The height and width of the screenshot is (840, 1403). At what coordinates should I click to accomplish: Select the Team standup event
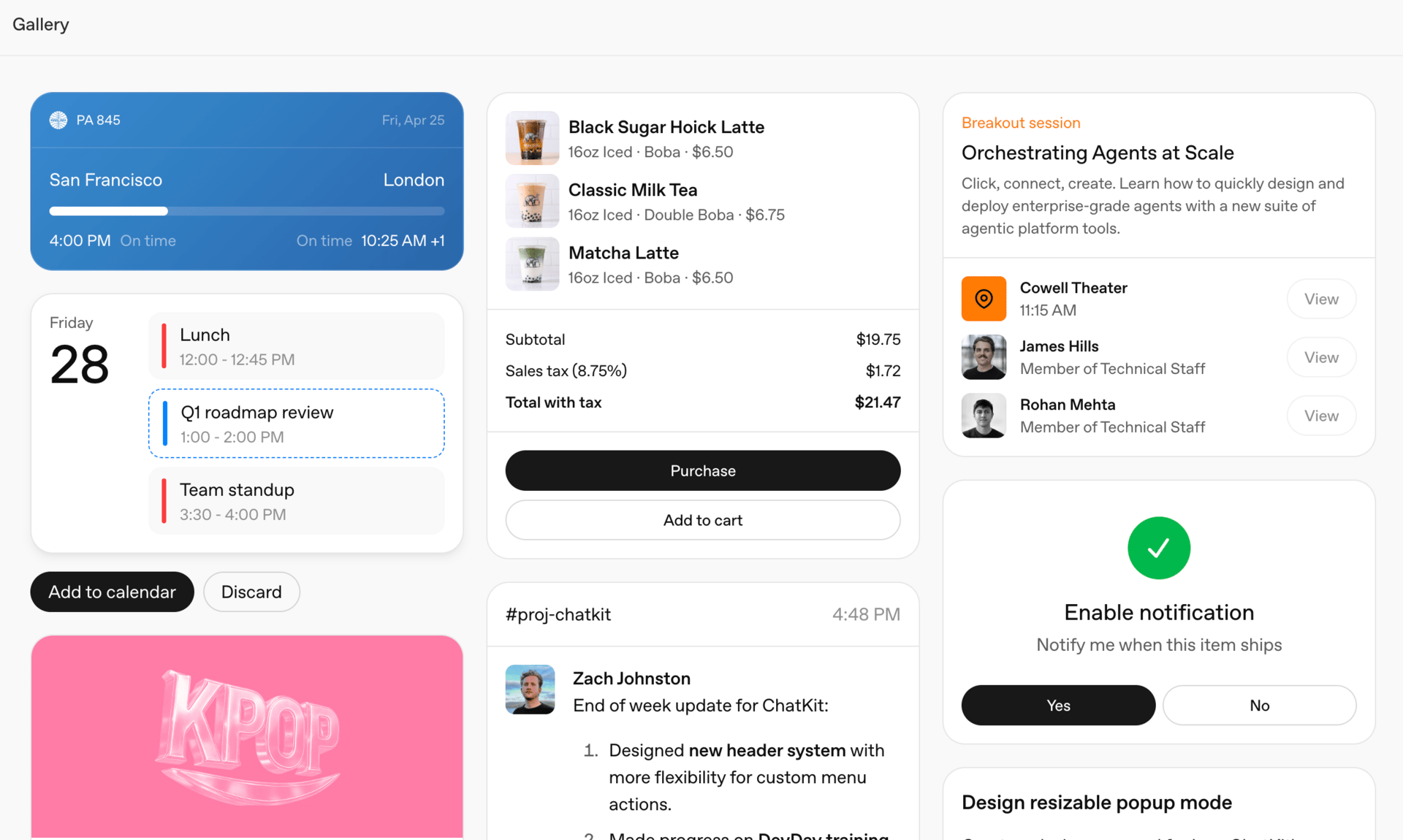296,501
